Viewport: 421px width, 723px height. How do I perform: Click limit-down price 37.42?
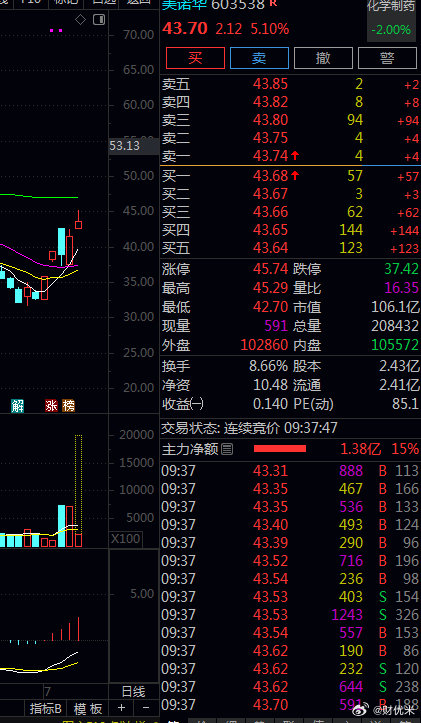coord(401,269)
